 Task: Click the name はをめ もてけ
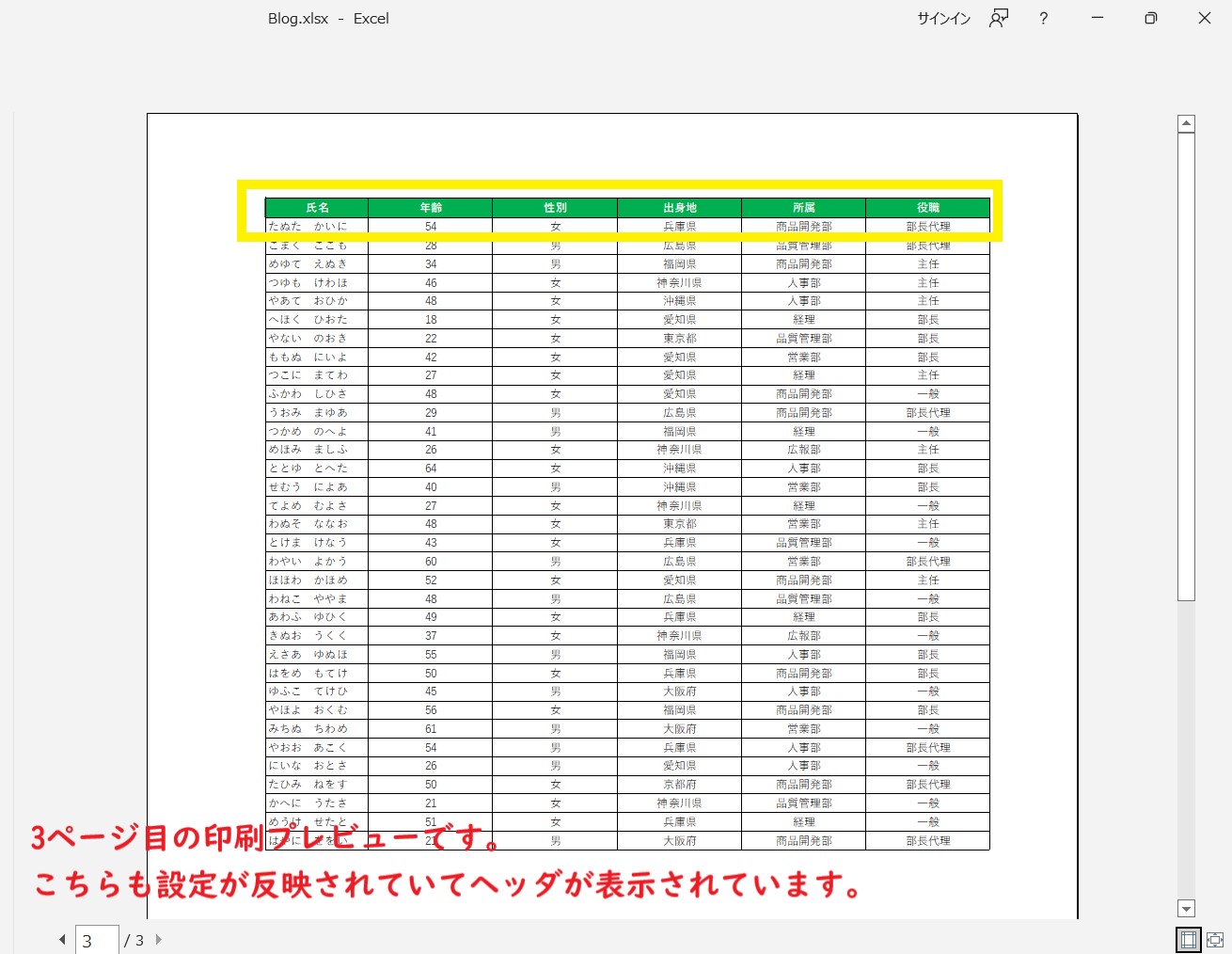[308, 674]
